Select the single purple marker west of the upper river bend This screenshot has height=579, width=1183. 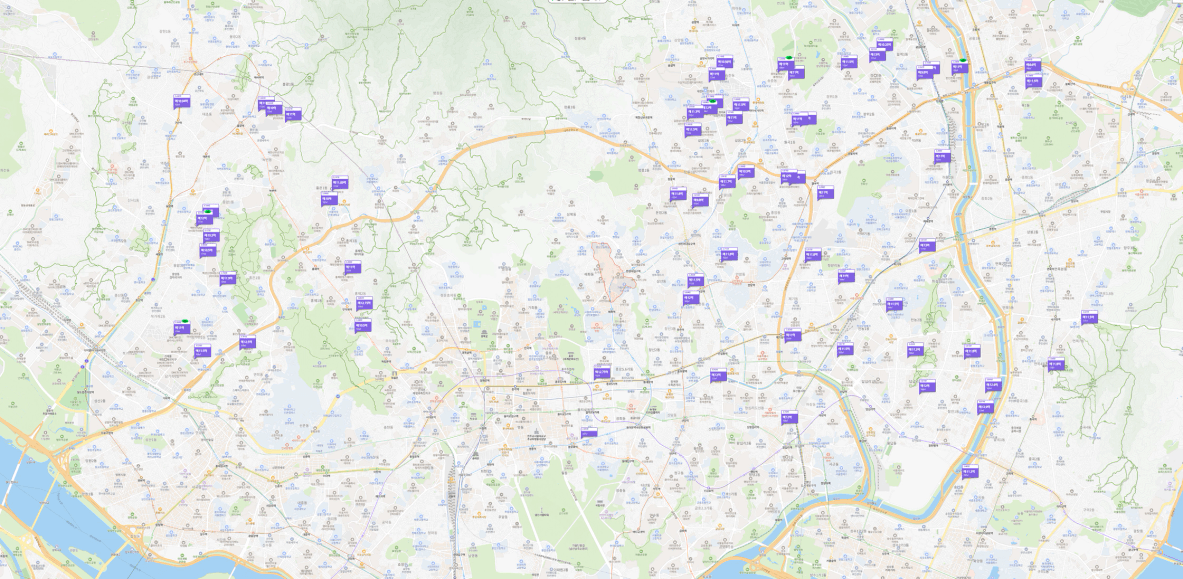pyautogui.click(x=942, y=156)
